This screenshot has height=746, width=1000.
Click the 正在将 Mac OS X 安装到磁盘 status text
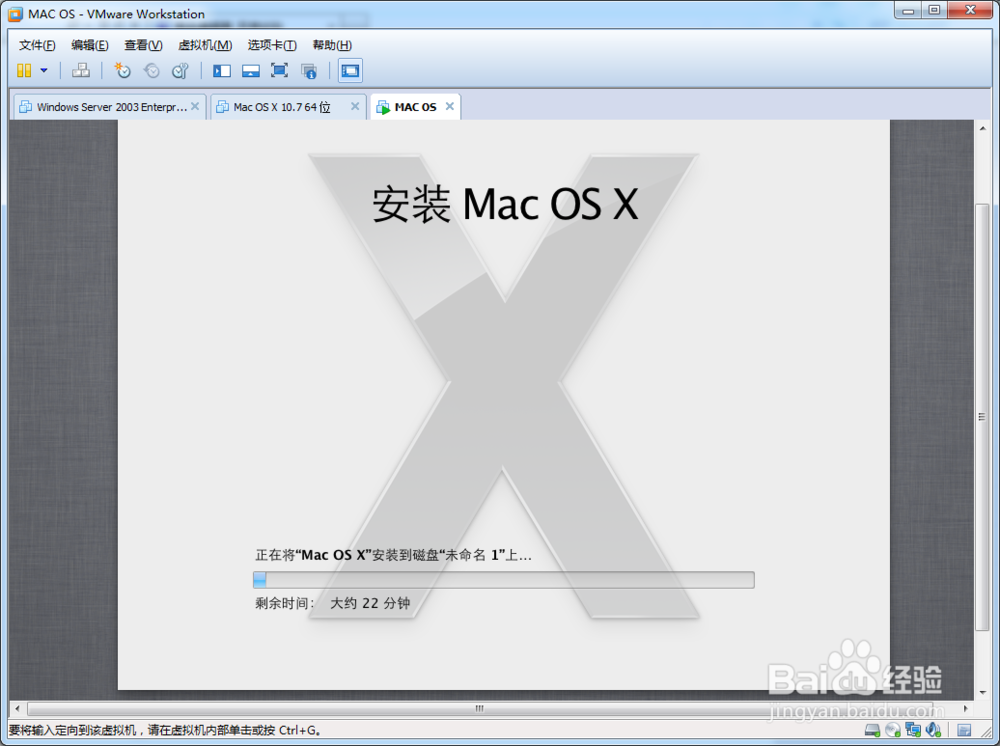tap(393, 555)
